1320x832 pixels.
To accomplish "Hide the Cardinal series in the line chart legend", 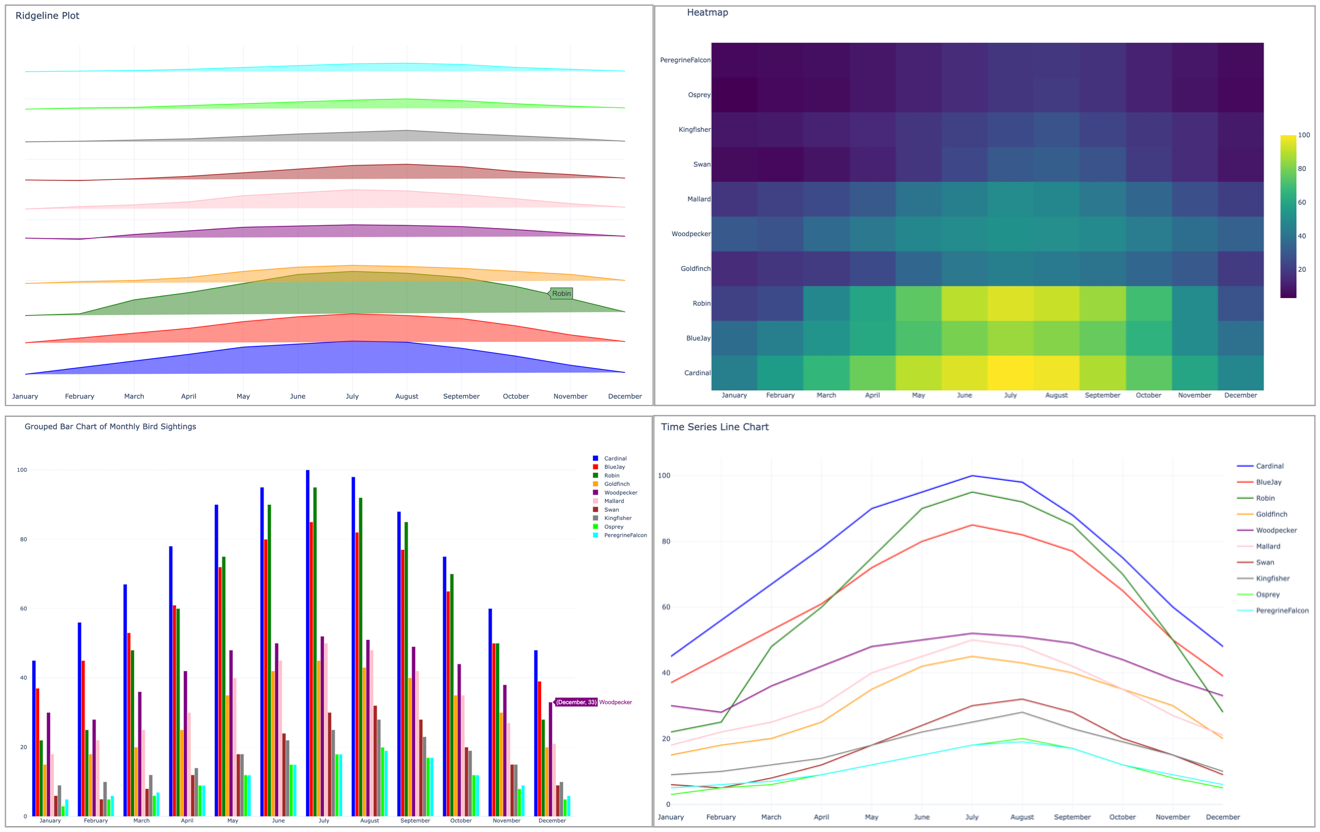I will click(1272, 465).
